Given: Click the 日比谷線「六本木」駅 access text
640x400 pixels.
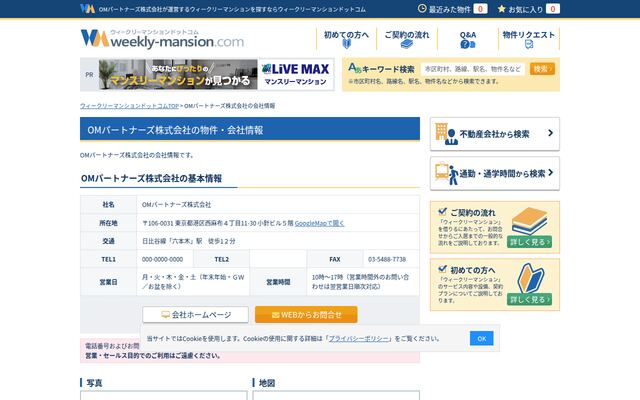Looking at the screenshot, I should click(x=189, y=241).
